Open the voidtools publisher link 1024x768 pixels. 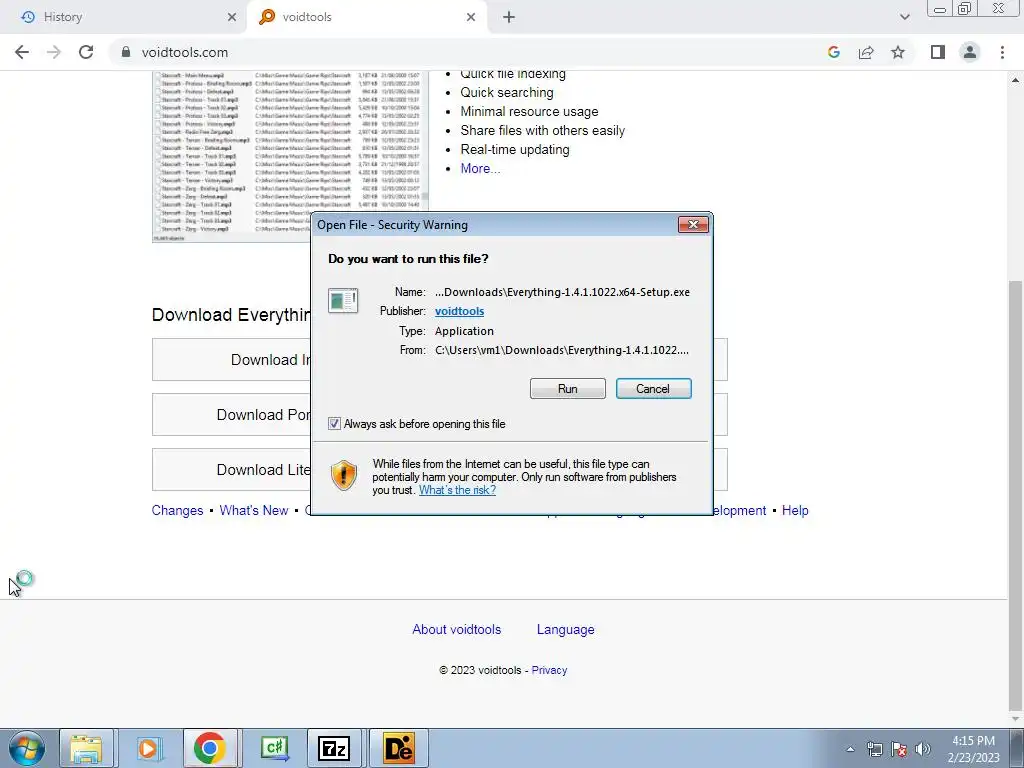click(x=459, y=312)
